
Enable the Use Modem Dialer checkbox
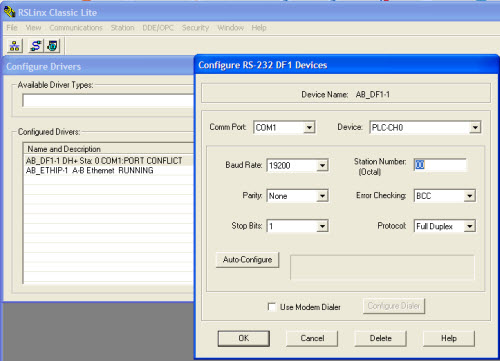click(272, 307)
